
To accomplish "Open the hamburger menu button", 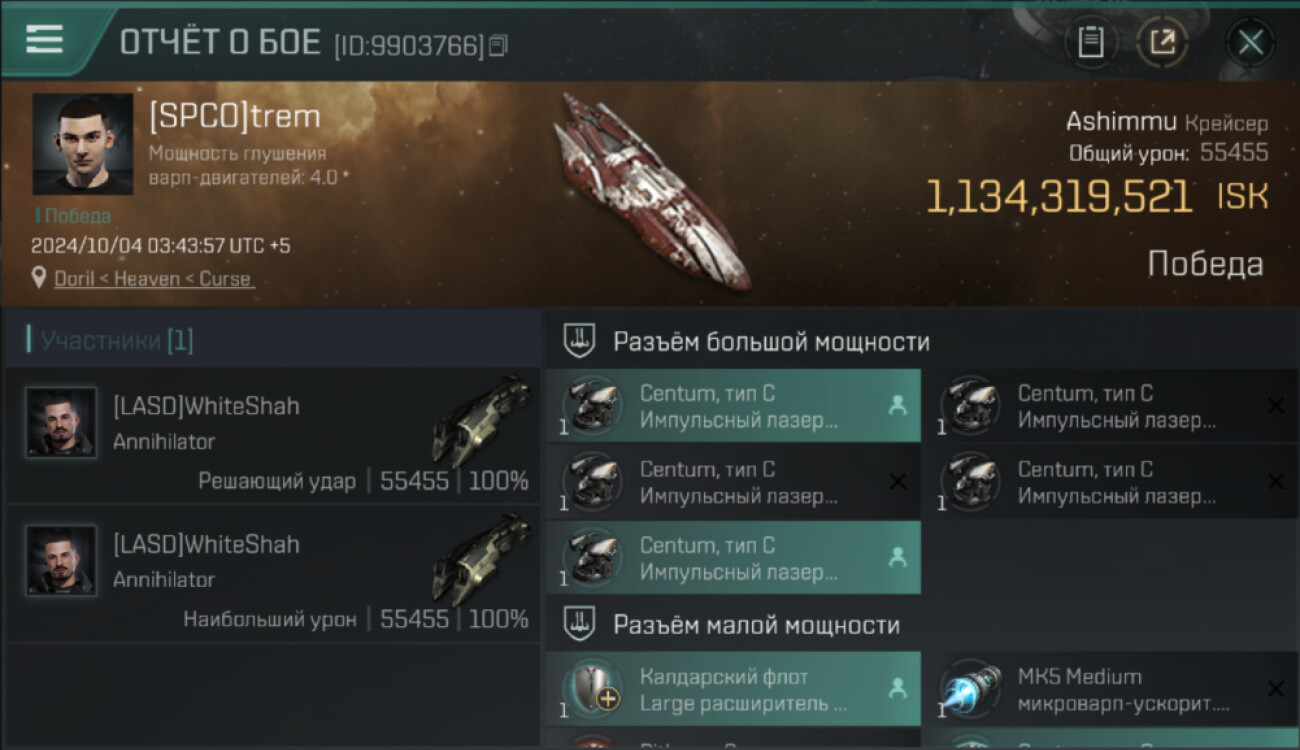I will tap(45, 39).
